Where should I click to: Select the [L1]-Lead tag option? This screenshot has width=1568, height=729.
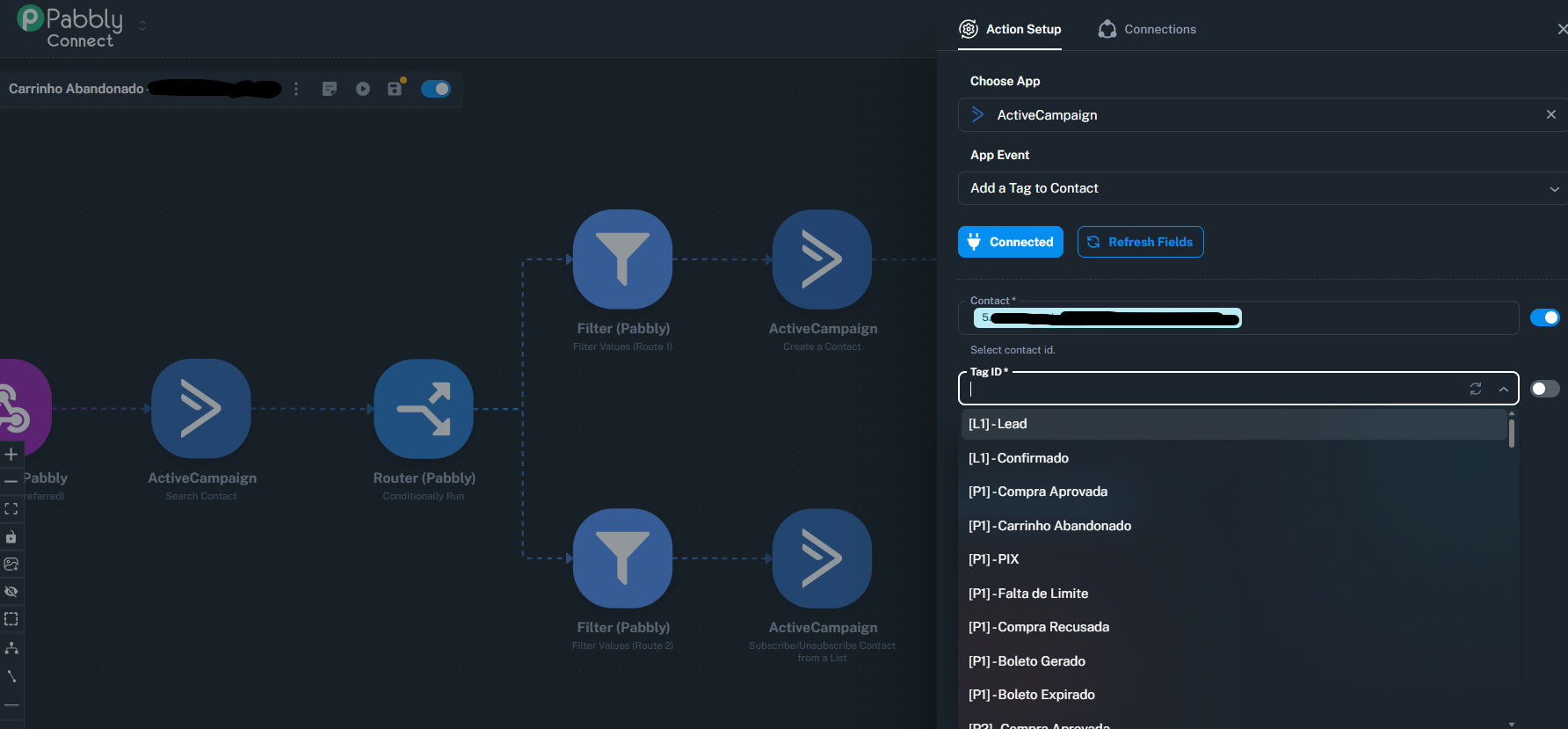click(1234, 424)
